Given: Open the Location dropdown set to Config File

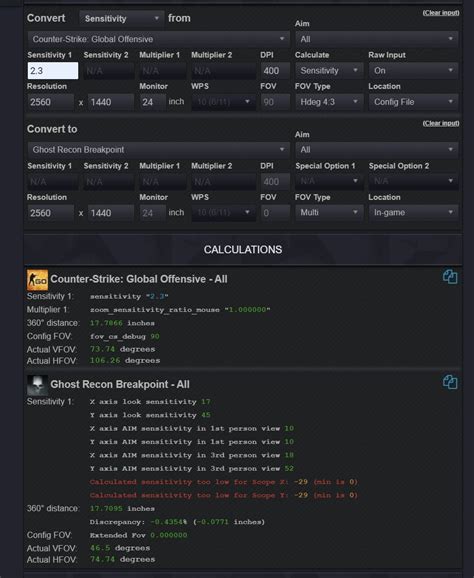Looking at the screenshot, I should click(413, 102).
